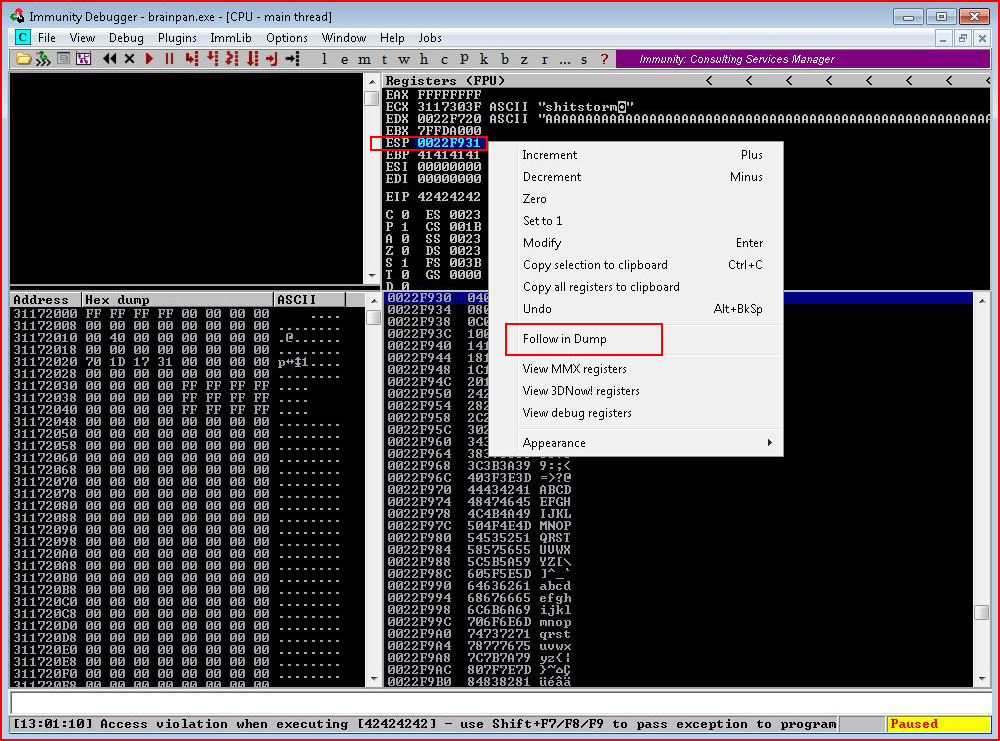
Task: Open file with the folder icon
Action: pos(24,59)
